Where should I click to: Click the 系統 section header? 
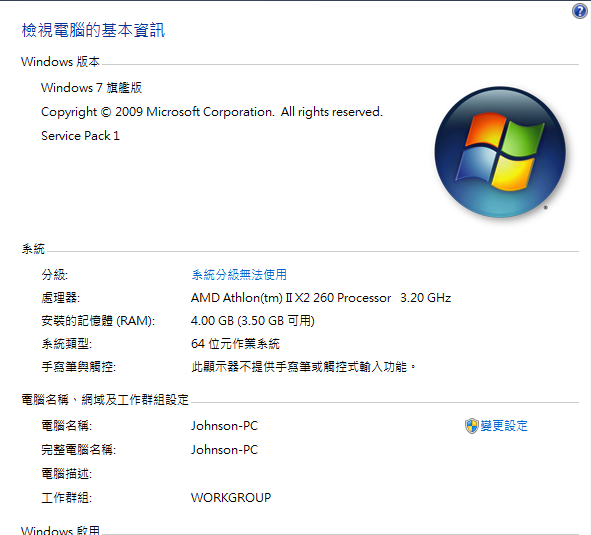point(33,249)
